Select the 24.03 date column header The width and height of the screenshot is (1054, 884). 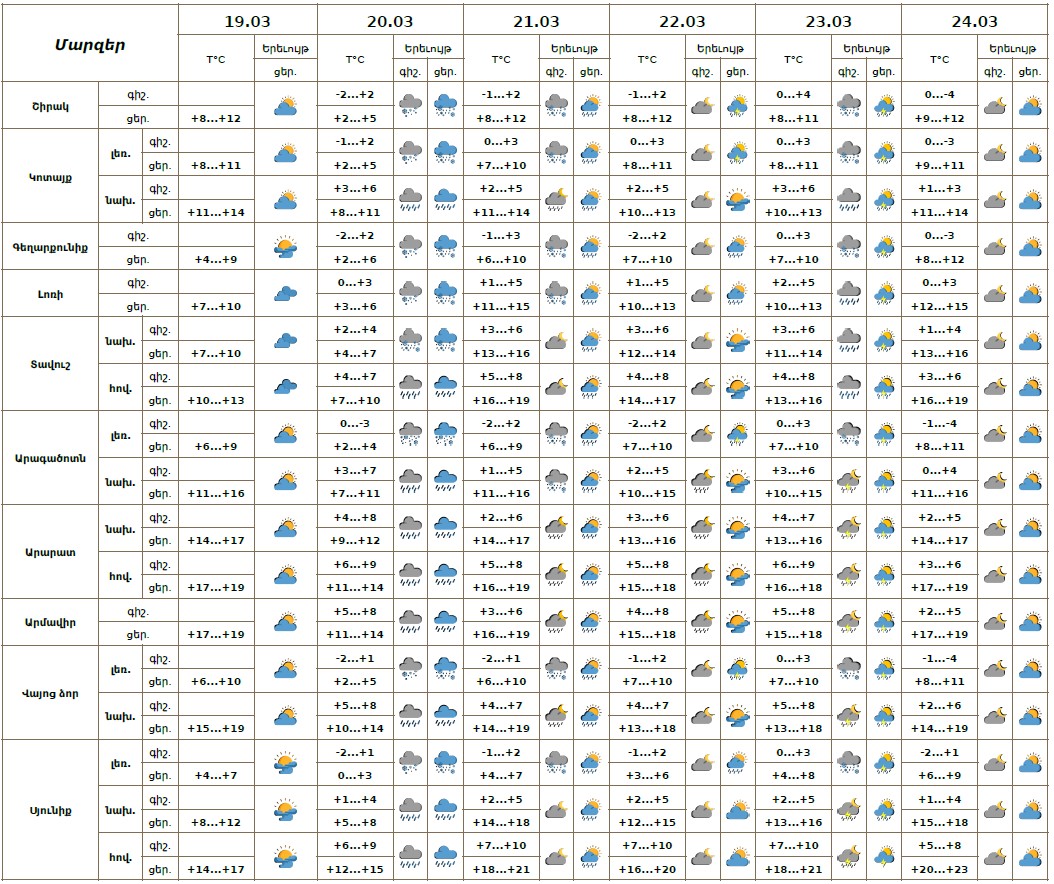click(974, 21)
